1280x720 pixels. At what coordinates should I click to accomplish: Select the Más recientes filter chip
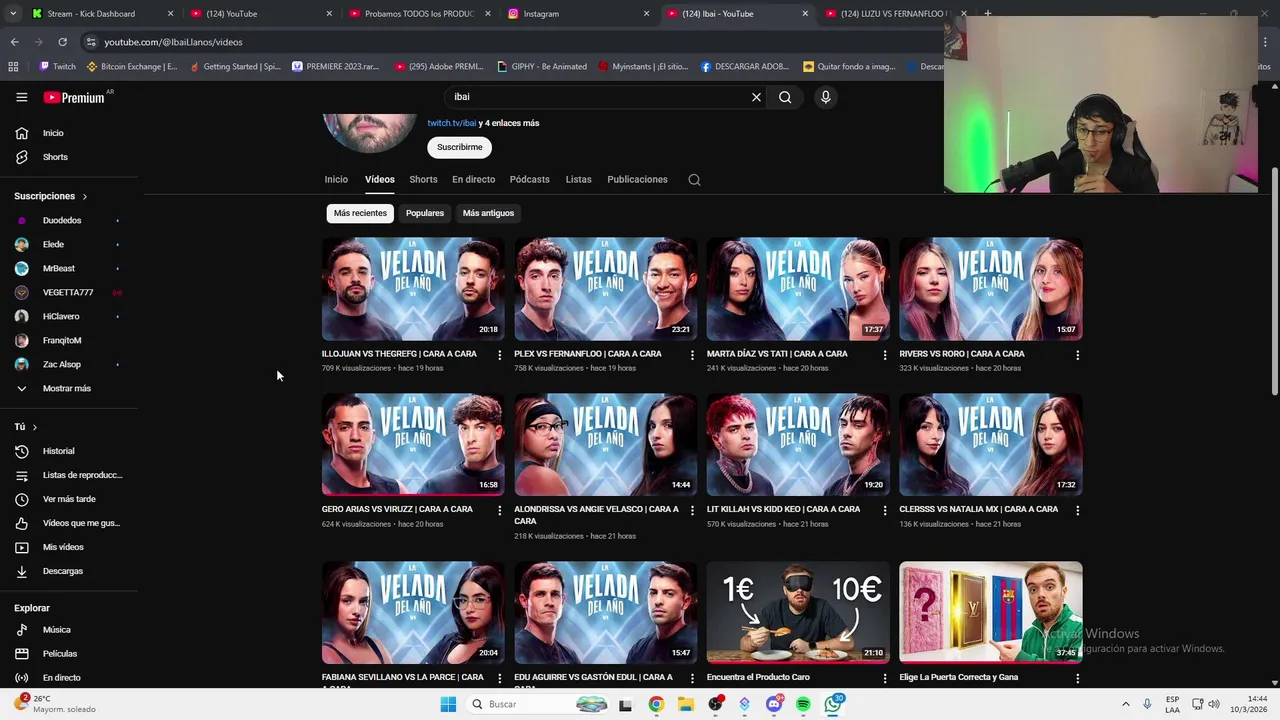pyautogui.click(x=360, y=213)
